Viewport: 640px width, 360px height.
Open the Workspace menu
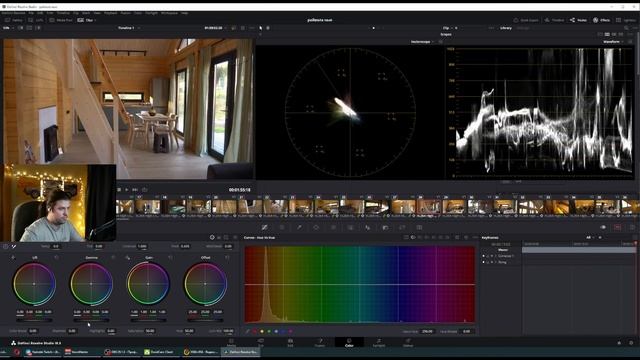169,13
